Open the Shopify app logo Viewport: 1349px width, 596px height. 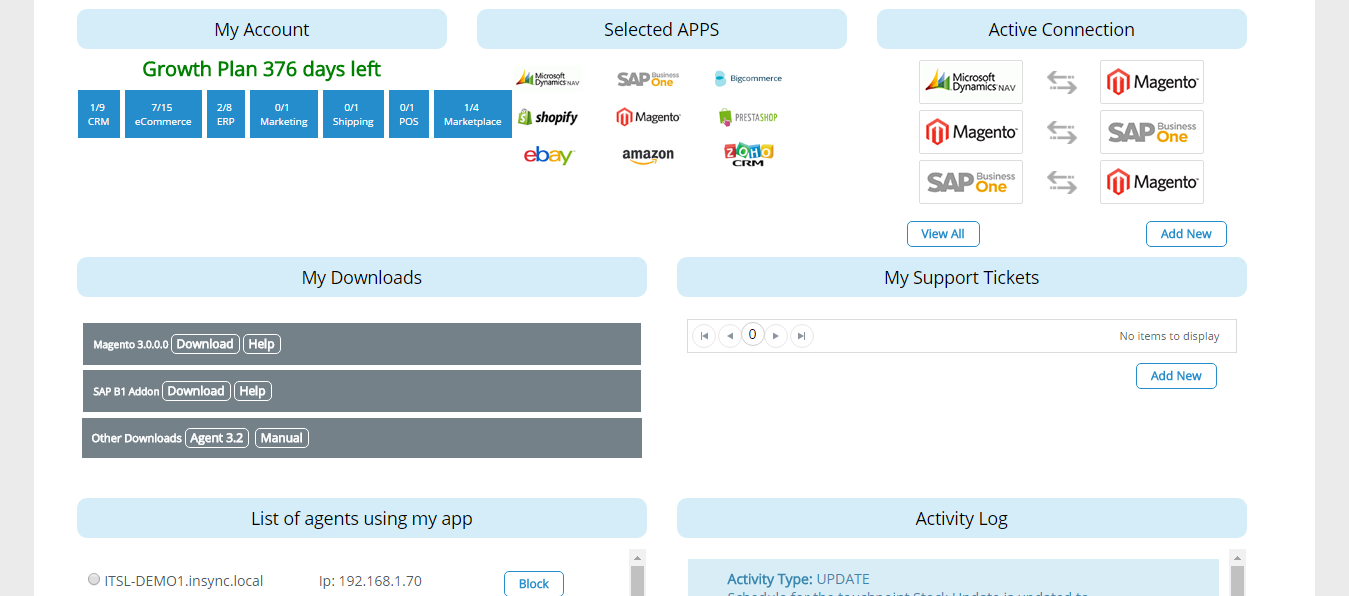tap(548, 117)
